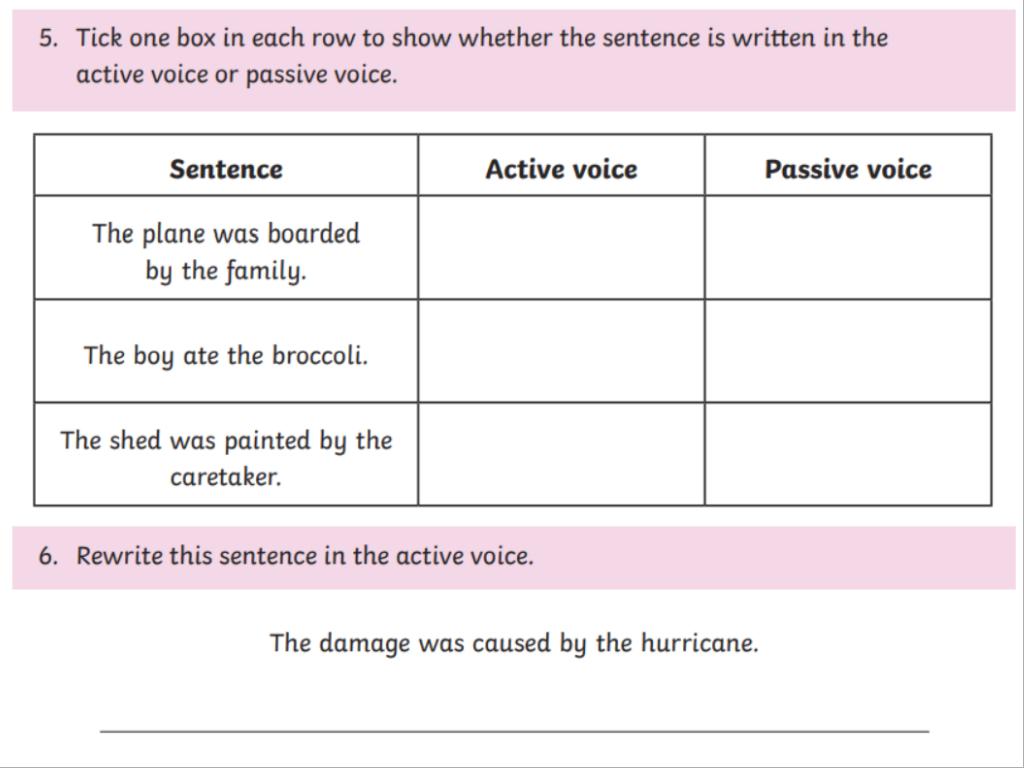Click the sentence "The damage was caused by the hurricane"
Image resolution: width=1024 pixels, height=768 pixels.
(514, 643)
